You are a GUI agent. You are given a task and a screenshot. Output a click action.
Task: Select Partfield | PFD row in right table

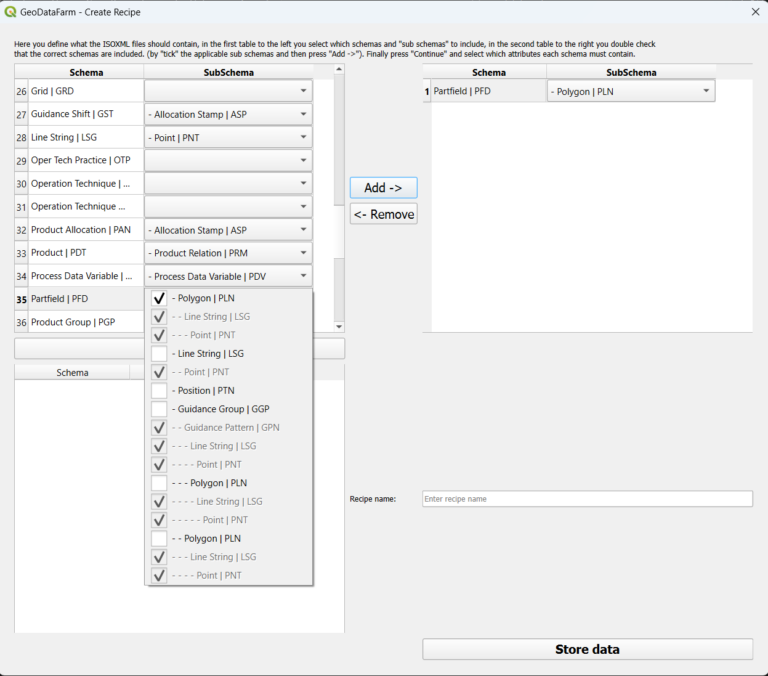tap(489, 92)
